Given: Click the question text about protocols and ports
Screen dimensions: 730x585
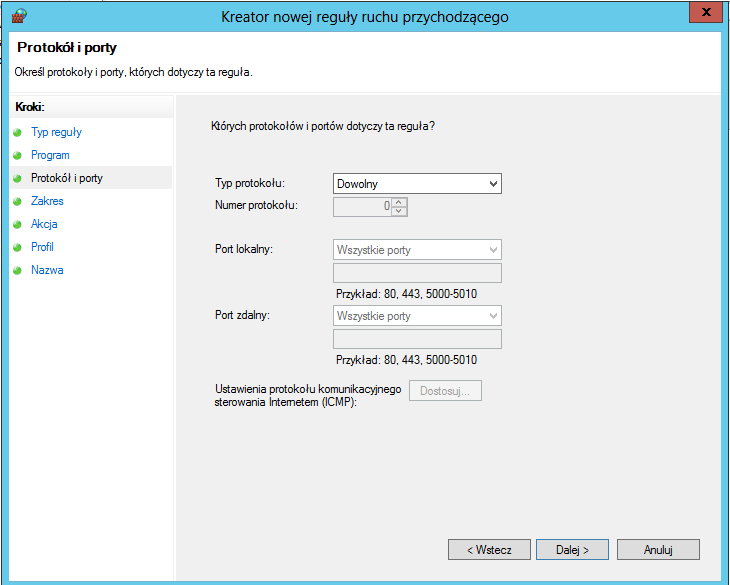Looking at the screenshot, I should point(323,126).
